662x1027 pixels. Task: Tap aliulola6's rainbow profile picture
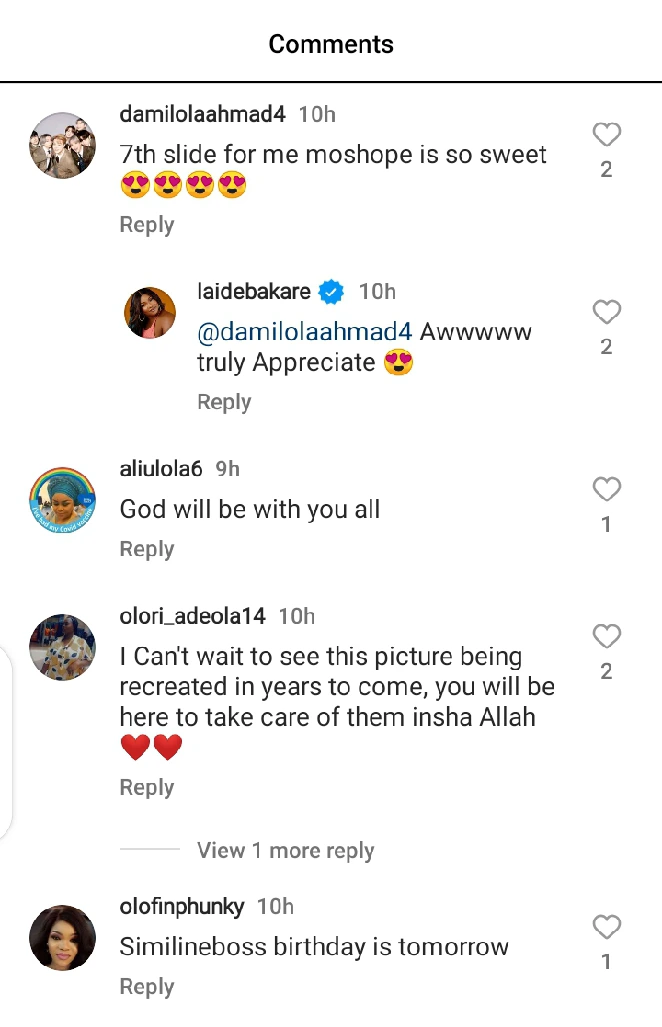(62, 500)
